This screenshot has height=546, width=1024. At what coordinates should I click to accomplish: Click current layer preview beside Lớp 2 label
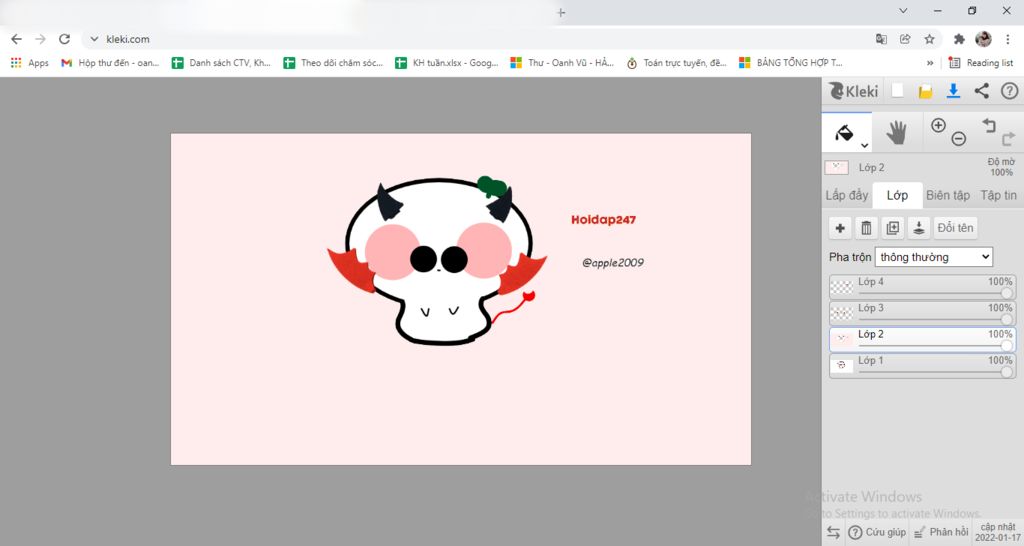coord(837,167)
